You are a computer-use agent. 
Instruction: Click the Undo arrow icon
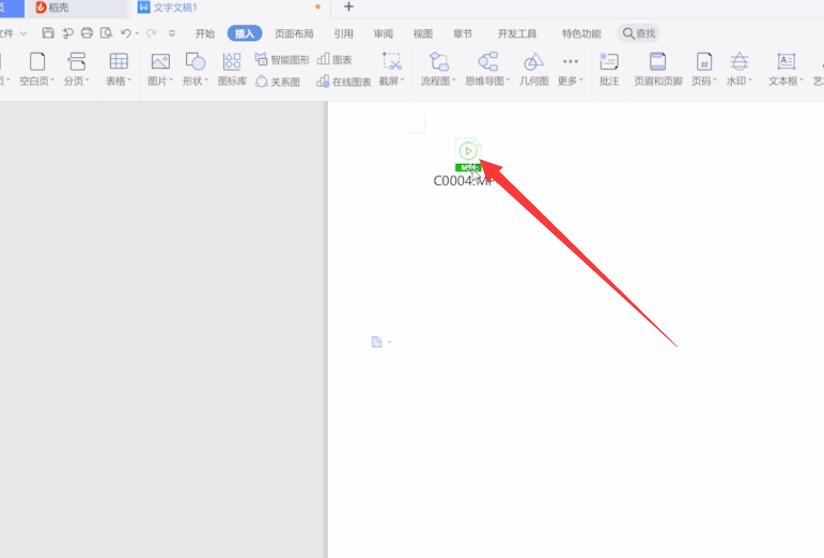126,33
